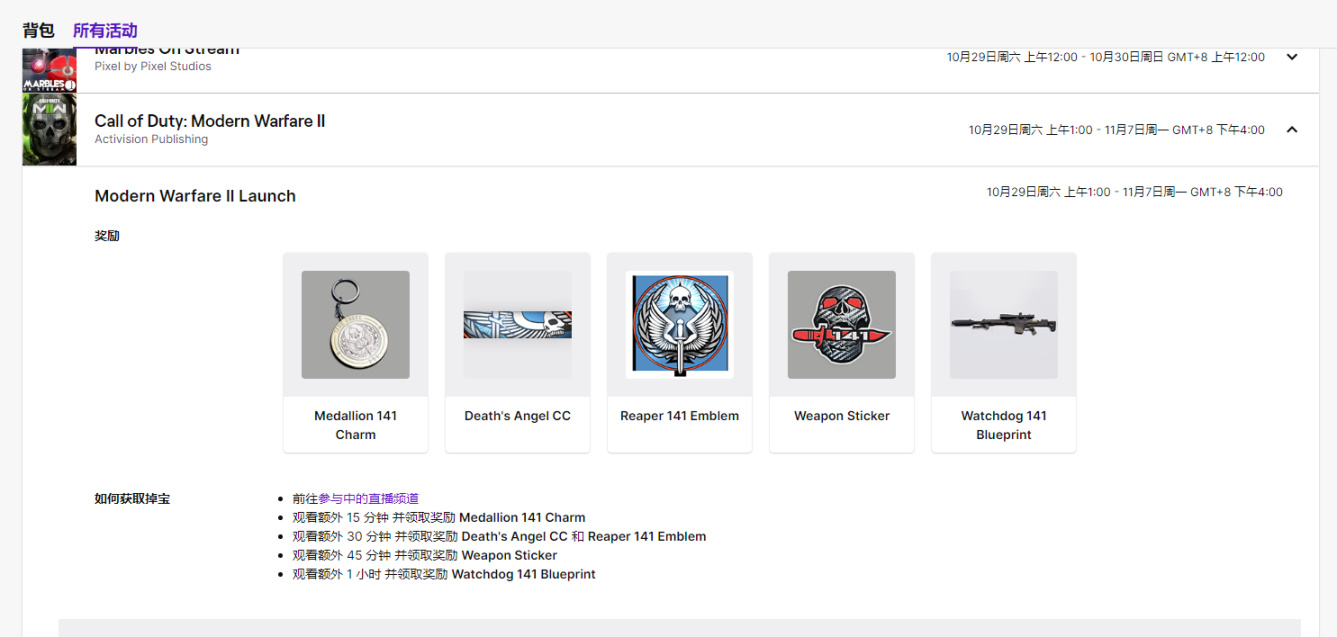The image size is (1337, 637).
Task: Click the 观看额外 15 分钟 Medallion instruction line
Action: pos(439,518)
